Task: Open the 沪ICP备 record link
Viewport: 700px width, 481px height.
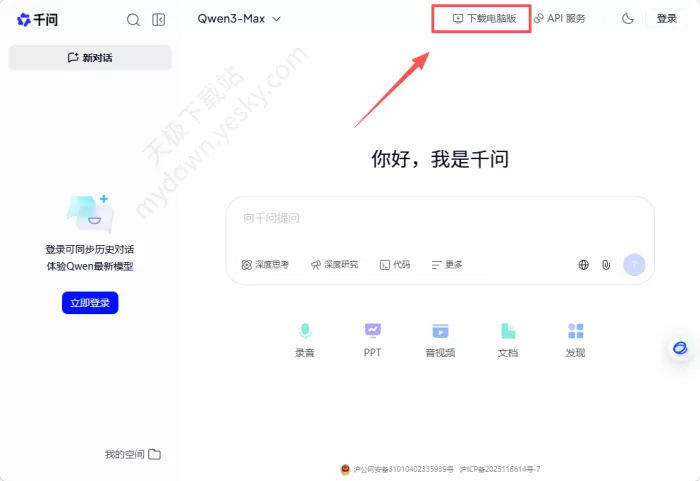Action: 500,469
